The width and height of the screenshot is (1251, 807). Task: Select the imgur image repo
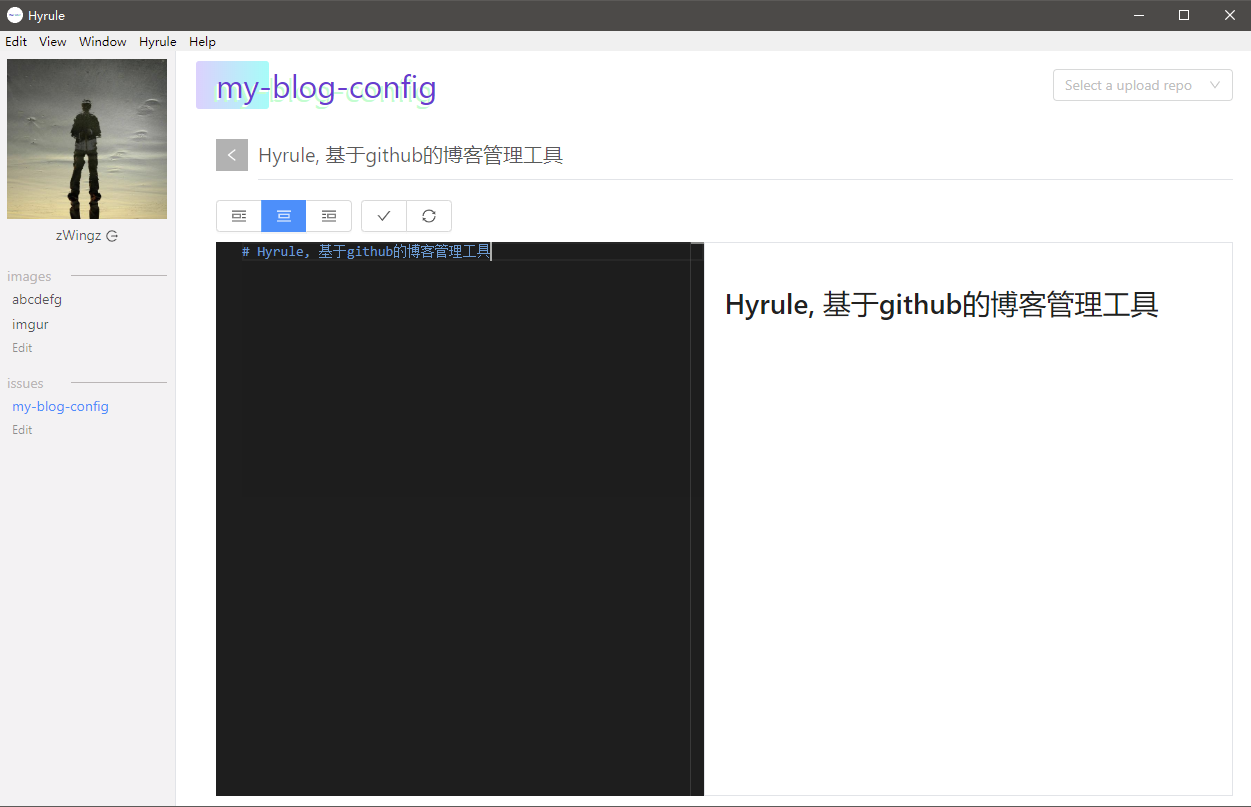click(x=30, y=324)
